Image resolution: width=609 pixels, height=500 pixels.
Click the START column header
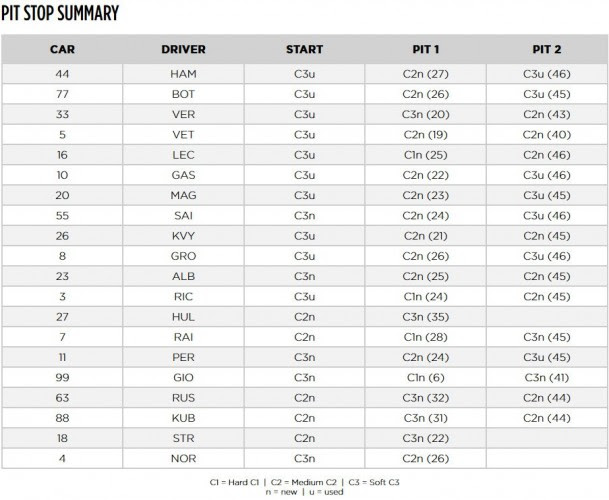304,49
